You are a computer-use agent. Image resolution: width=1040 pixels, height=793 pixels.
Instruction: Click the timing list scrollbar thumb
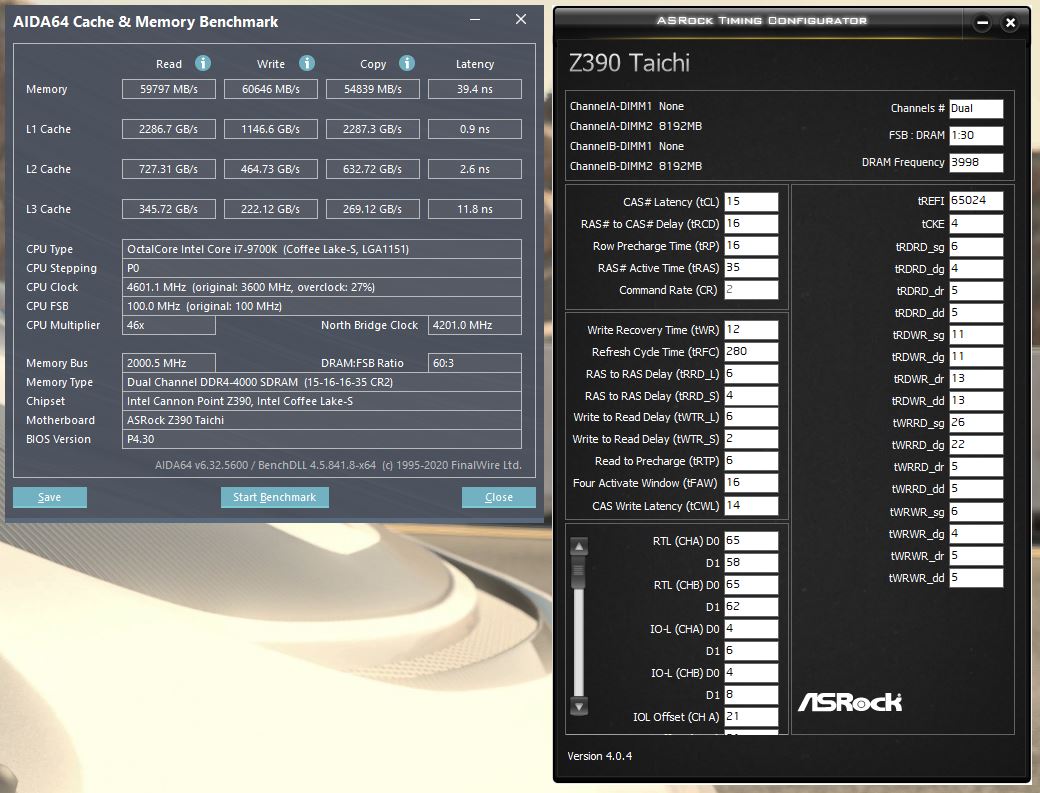coord(579,574)
